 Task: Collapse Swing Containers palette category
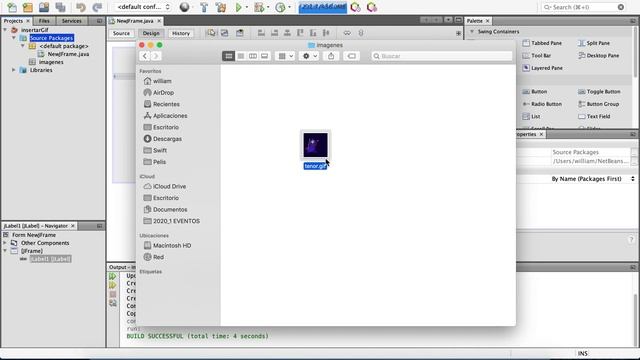pos(472,31)
